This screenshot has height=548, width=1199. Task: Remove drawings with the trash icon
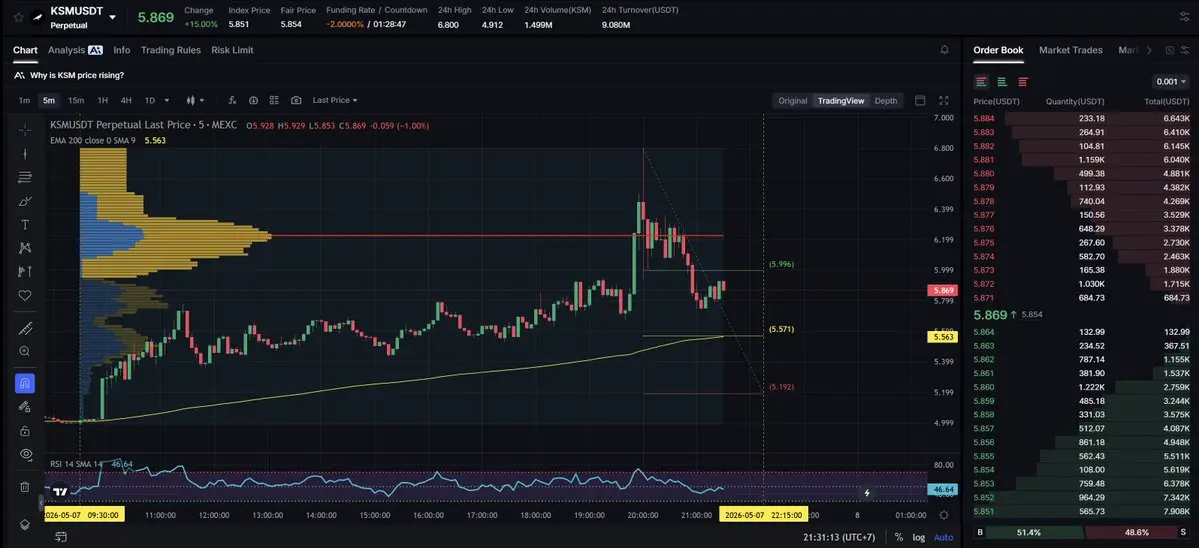24,486
